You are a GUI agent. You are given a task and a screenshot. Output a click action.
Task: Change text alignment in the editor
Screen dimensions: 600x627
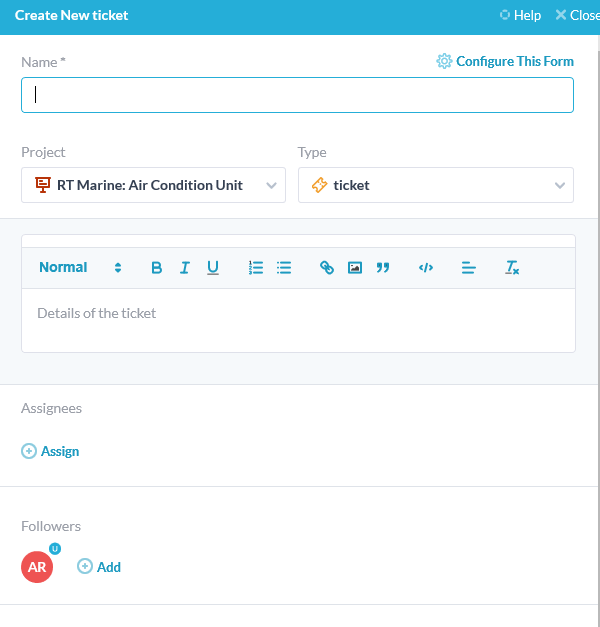(469, 268)
